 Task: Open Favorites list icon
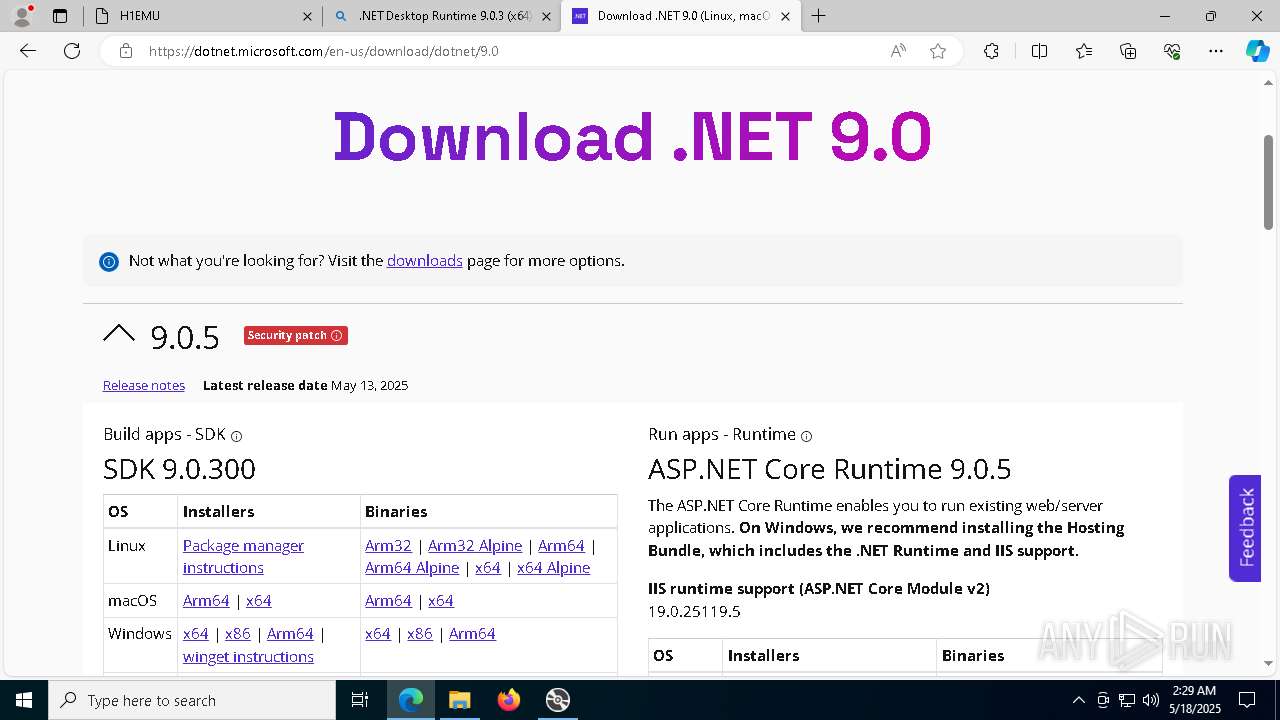[x=1084, y=51]
